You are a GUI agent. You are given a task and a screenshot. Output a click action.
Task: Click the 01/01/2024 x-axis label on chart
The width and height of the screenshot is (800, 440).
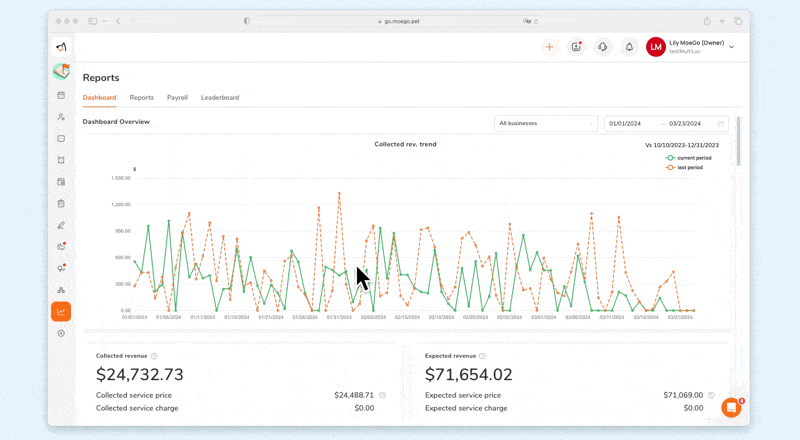[134, 317]
